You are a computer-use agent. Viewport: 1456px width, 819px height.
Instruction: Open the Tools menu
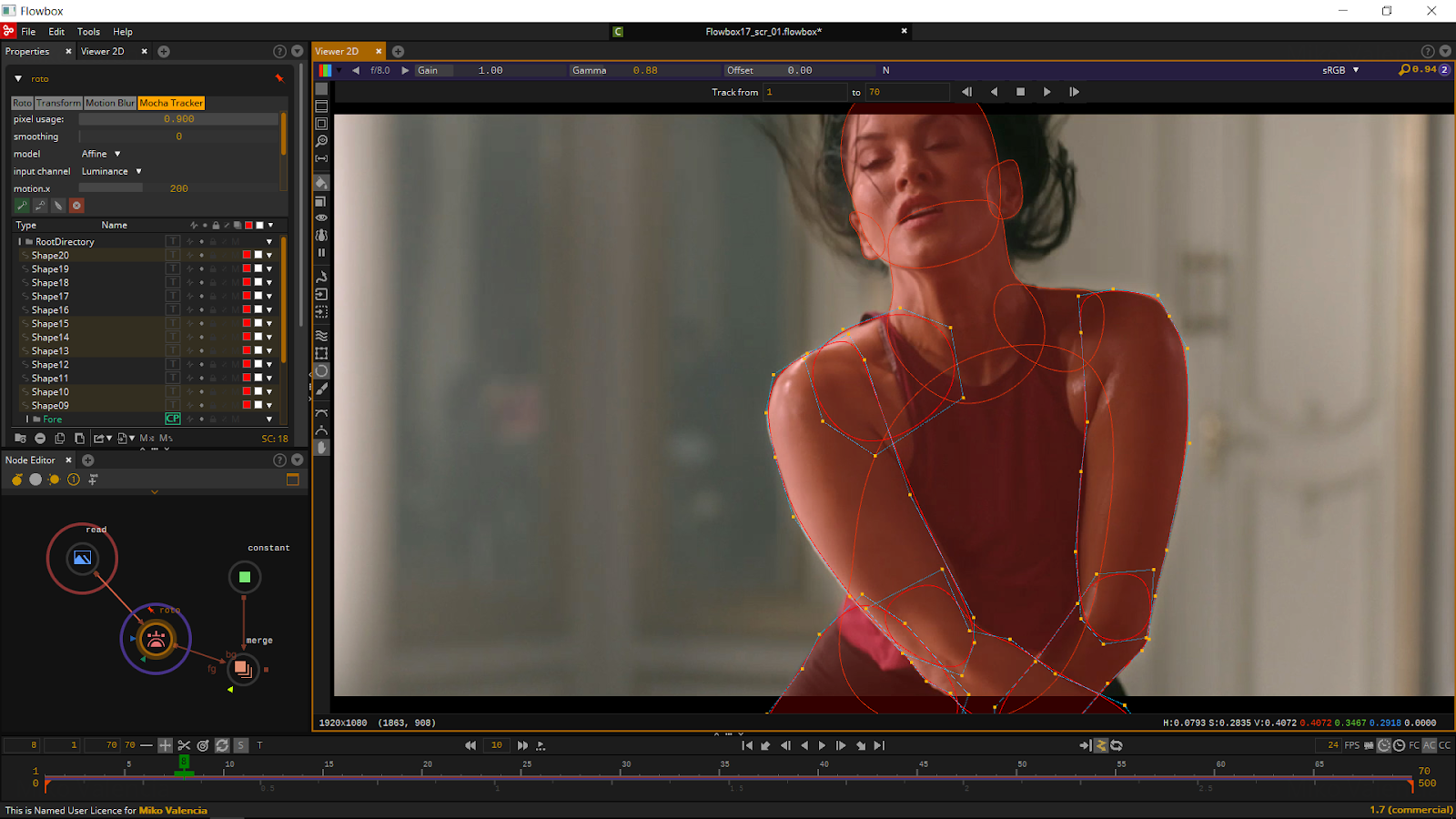point(88,32)
